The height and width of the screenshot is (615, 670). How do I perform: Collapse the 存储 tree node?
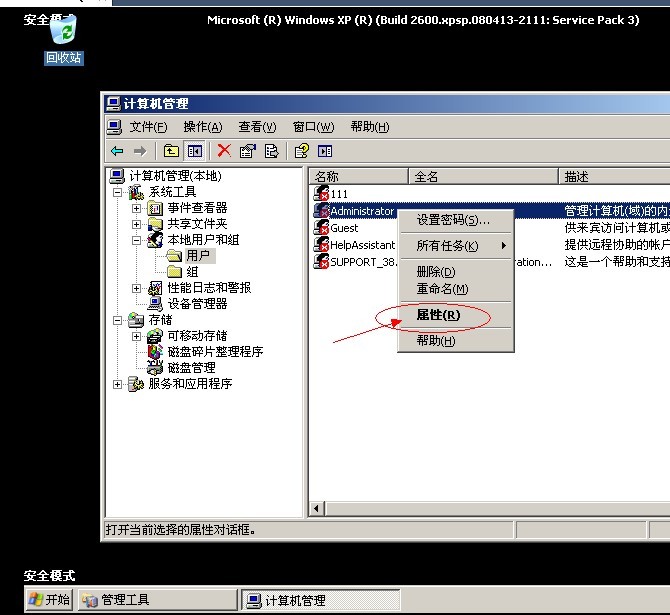pos(118,321)
